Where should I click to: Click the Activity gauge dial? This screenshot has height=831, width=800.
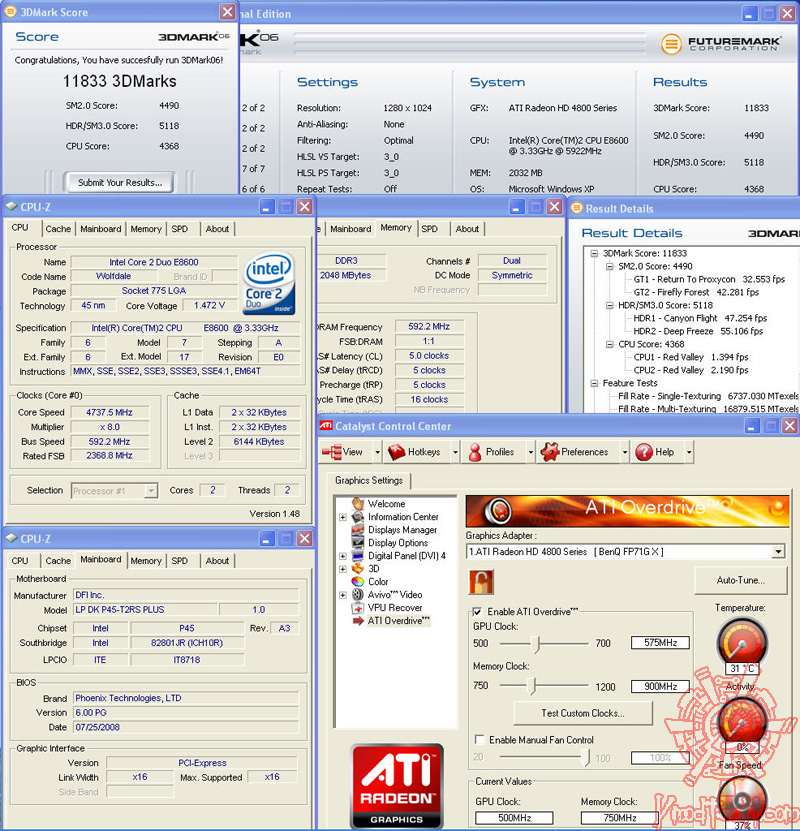click(742, 722)
